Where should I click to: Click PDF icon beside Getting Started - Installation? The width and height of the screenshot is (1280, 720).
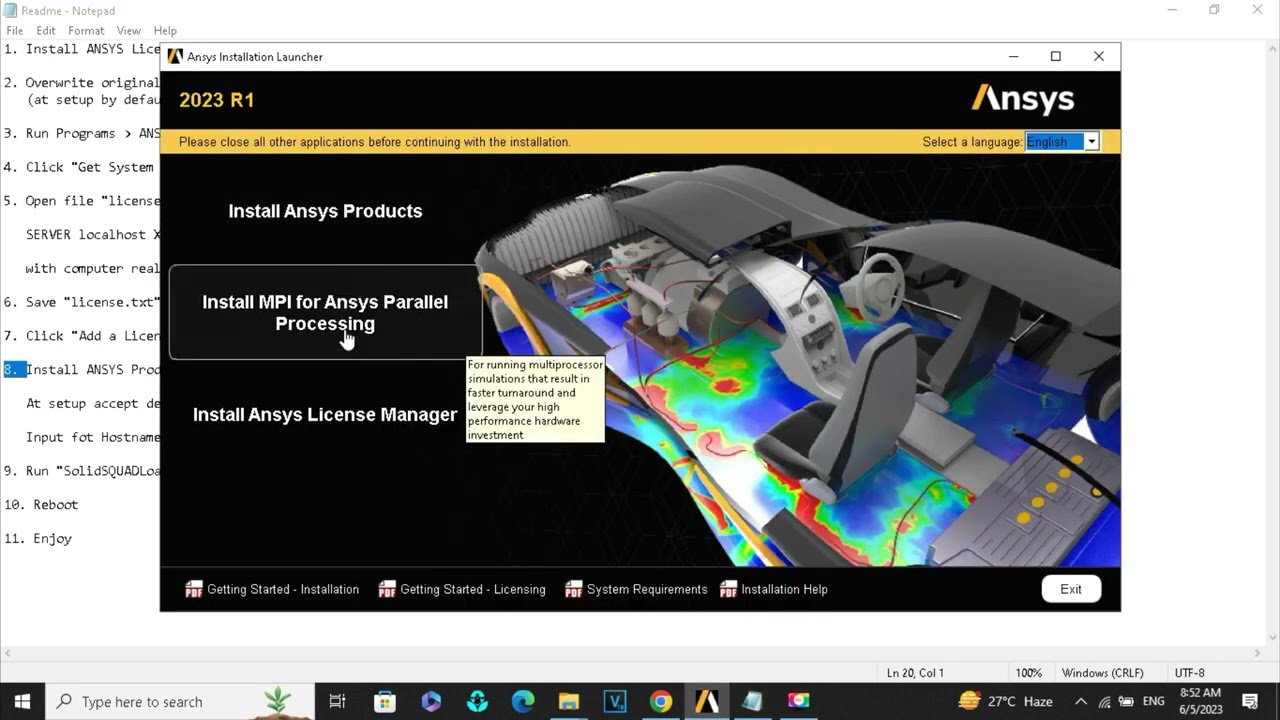[194, 589]
